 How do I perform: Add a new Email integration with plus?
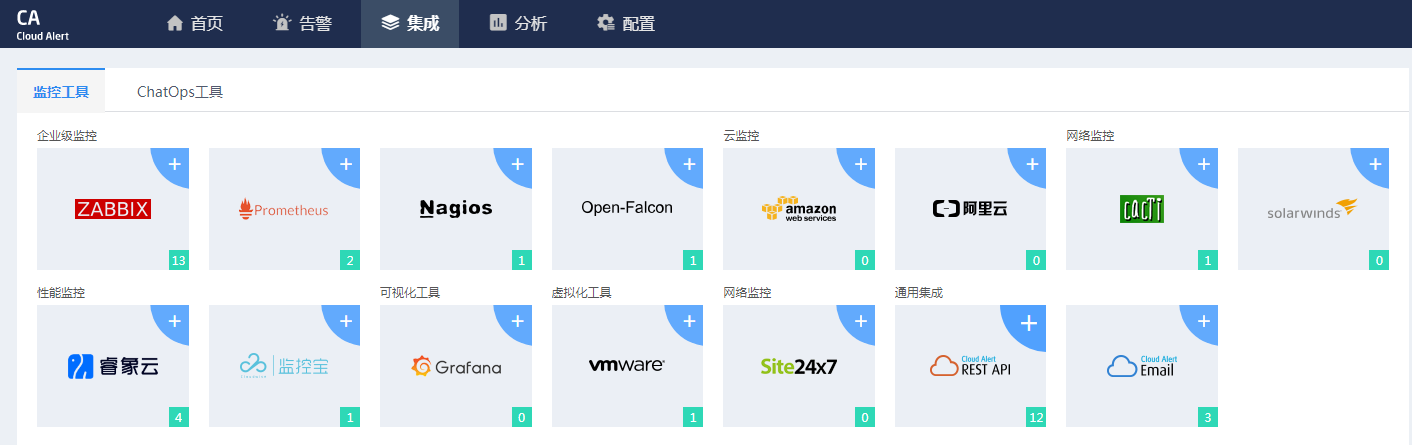click(x=1203, y=321)
